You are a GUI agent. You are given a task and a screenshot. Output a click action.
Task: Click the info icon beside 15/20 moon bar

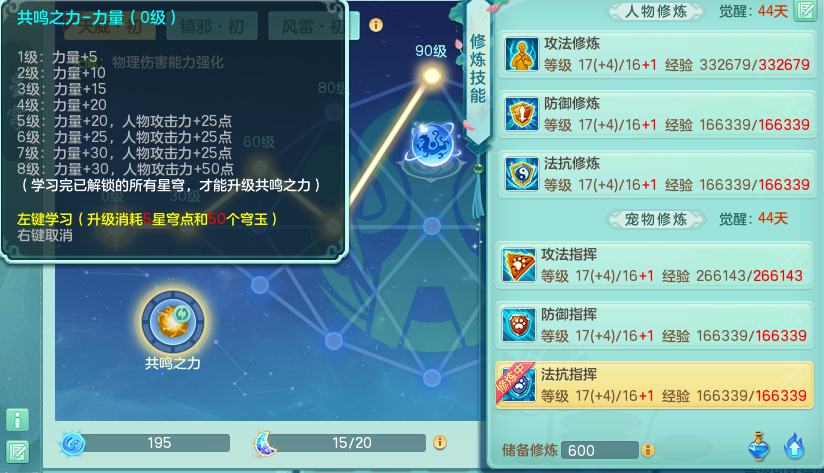tap(440, 443)
